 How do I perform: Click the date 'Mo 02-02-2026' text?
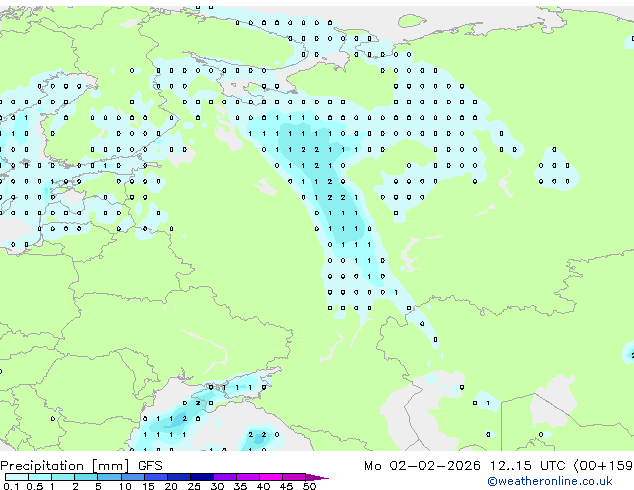(422, 466)
